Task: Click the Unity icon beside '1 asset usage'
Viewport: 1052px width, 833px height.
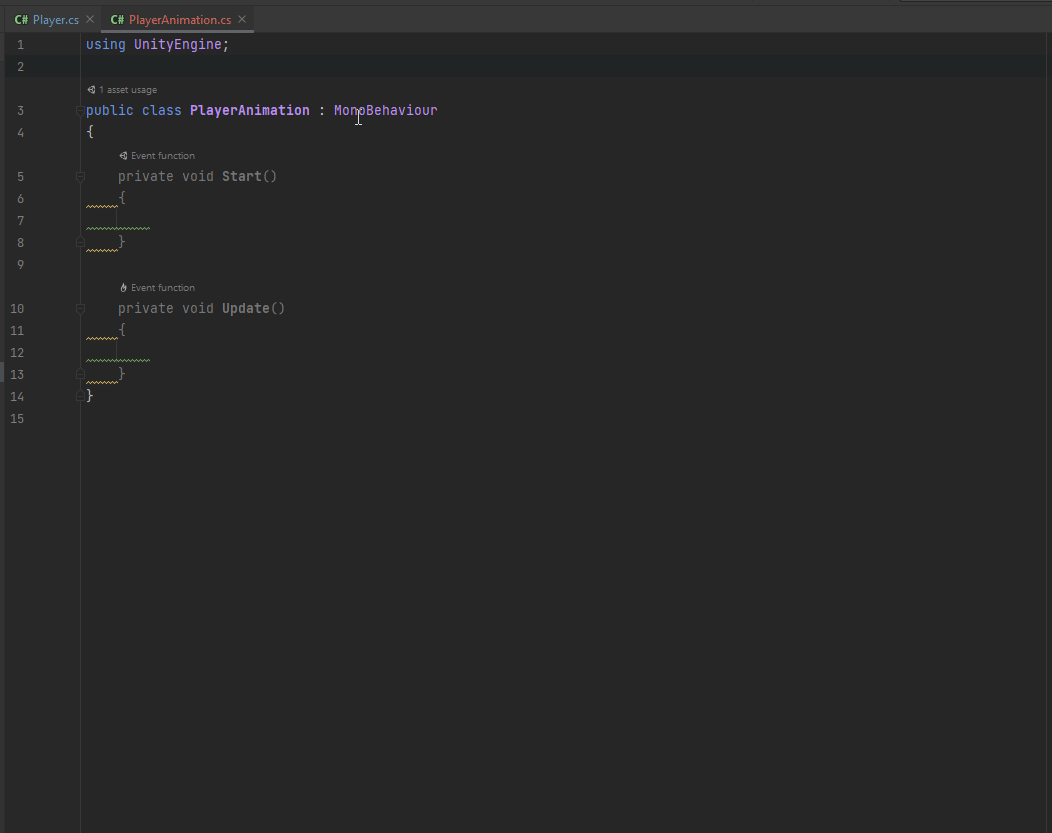Action: pyautogui.click(x=91, y=90)
